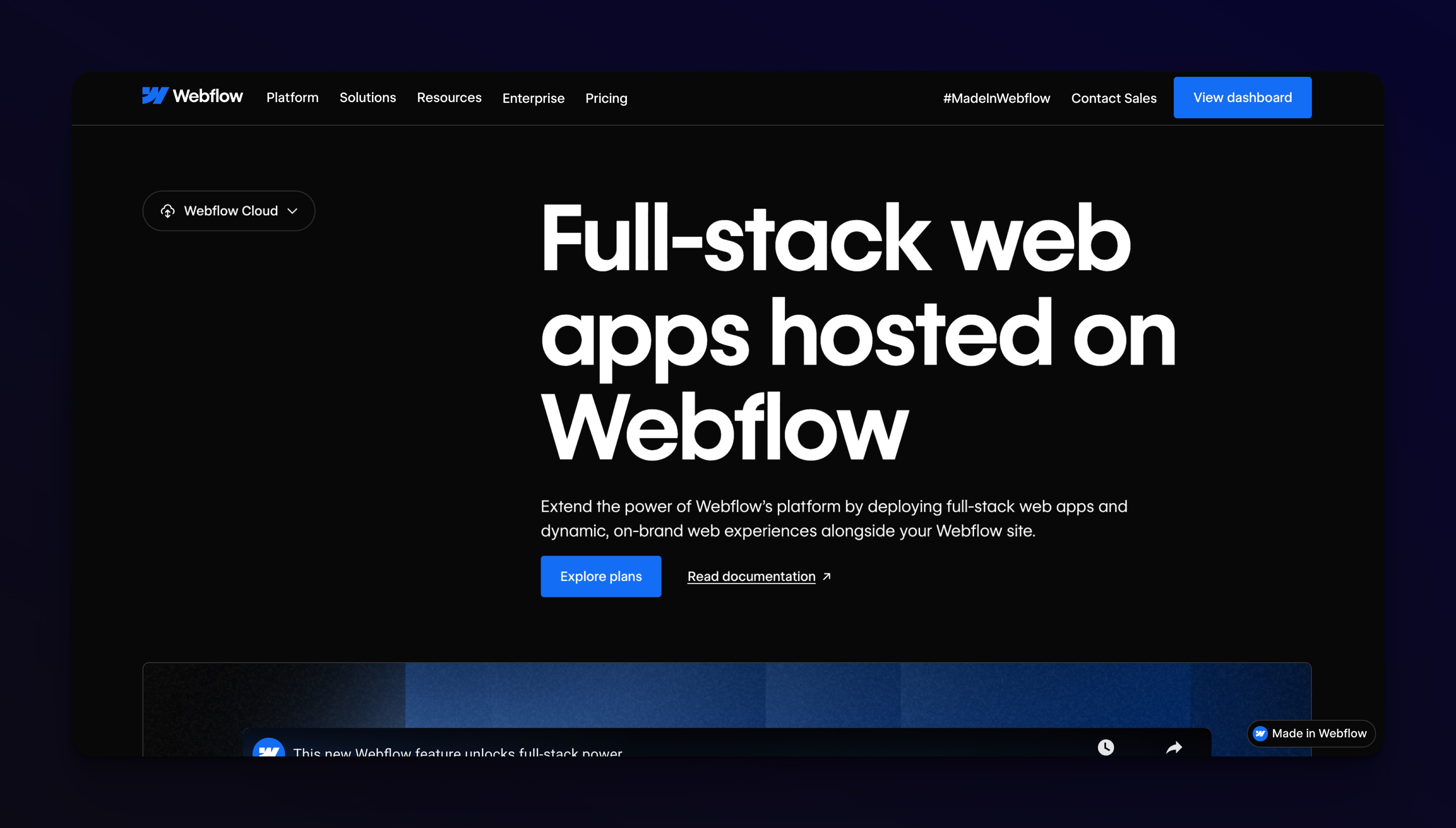Select the Enterprise menu item
1456x828 pixels.
[533, 98]
